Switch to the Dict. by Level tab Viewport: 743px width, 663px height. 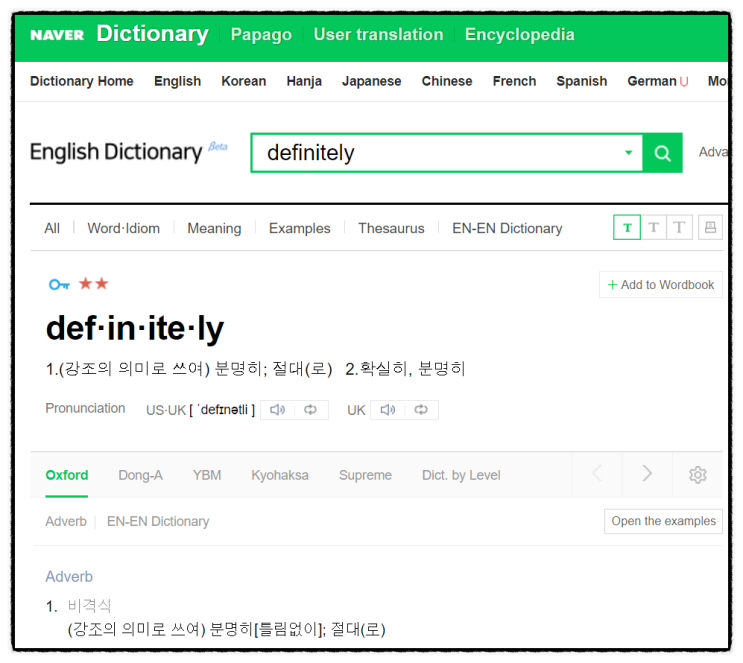coord(461,475)
